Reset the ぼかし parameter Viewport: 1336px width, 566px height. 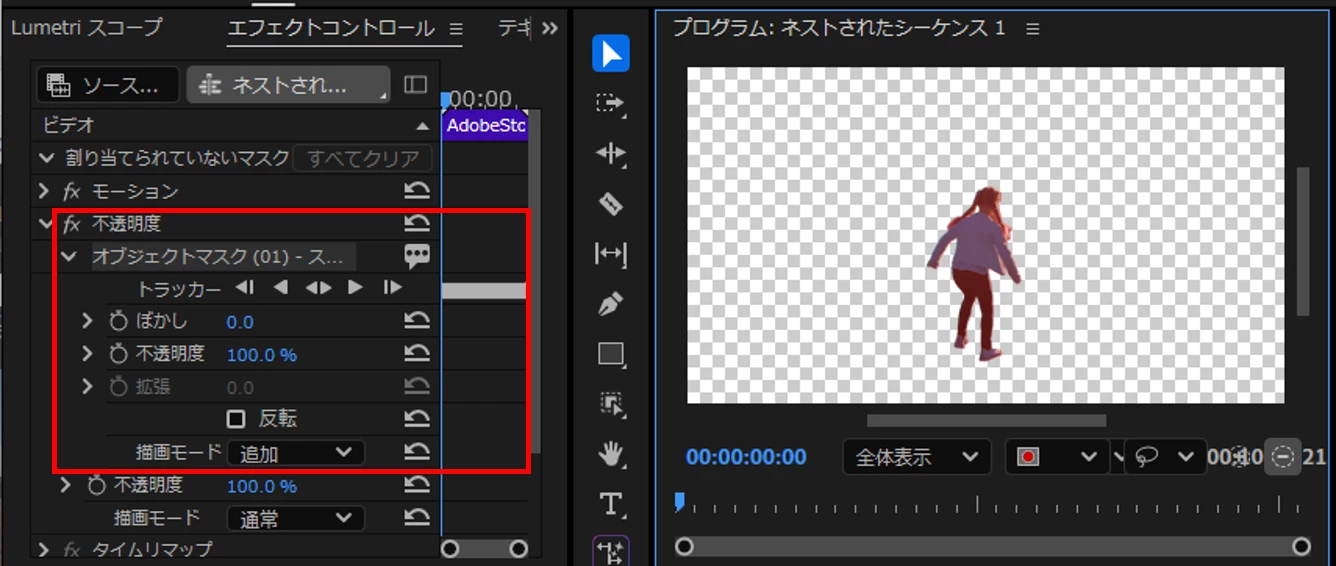[x=417, y=321]
